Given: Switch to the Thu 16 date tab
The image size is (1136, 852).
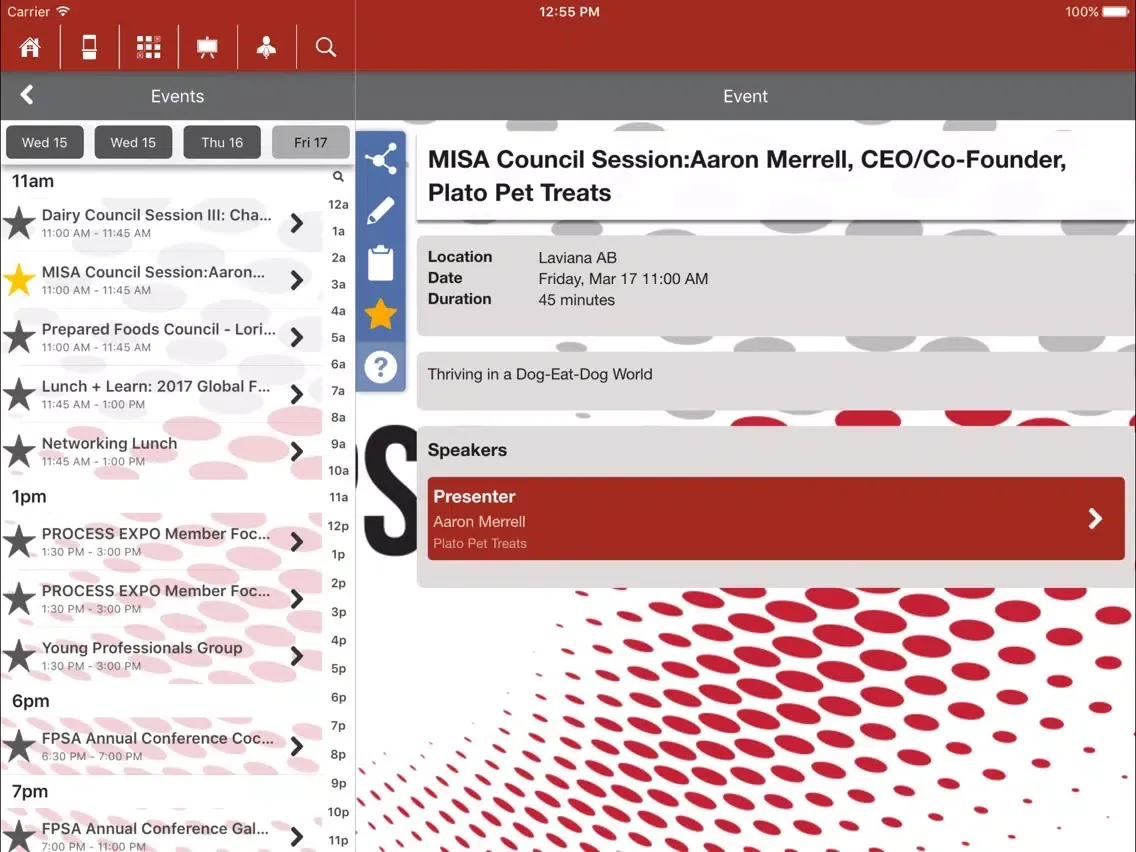Looking at the screenshot, I should coord(222,142).
